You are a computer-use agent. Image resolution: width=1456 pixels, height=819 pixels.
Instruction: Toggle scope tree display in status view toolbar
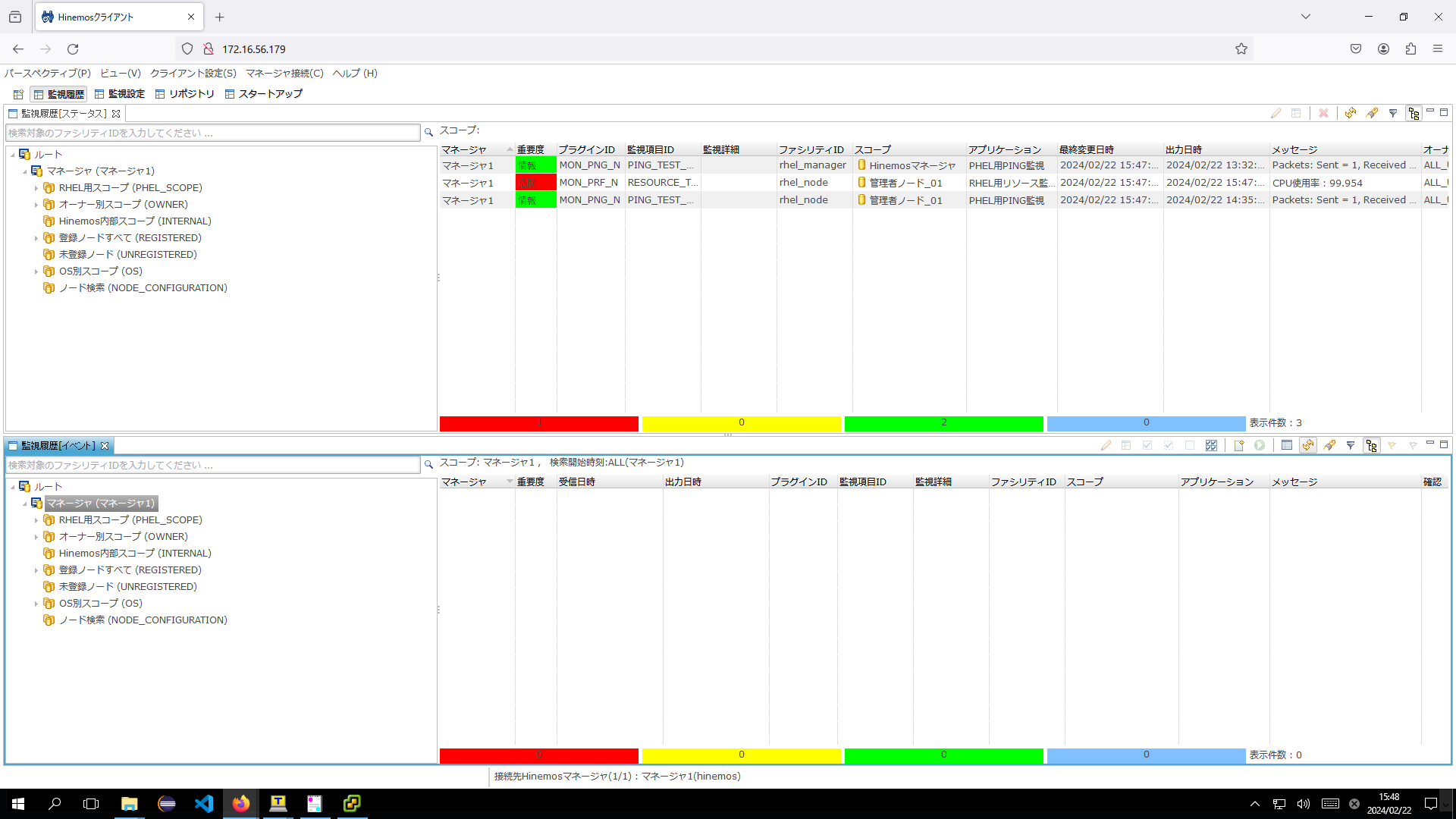click(x=1414, y=113)
